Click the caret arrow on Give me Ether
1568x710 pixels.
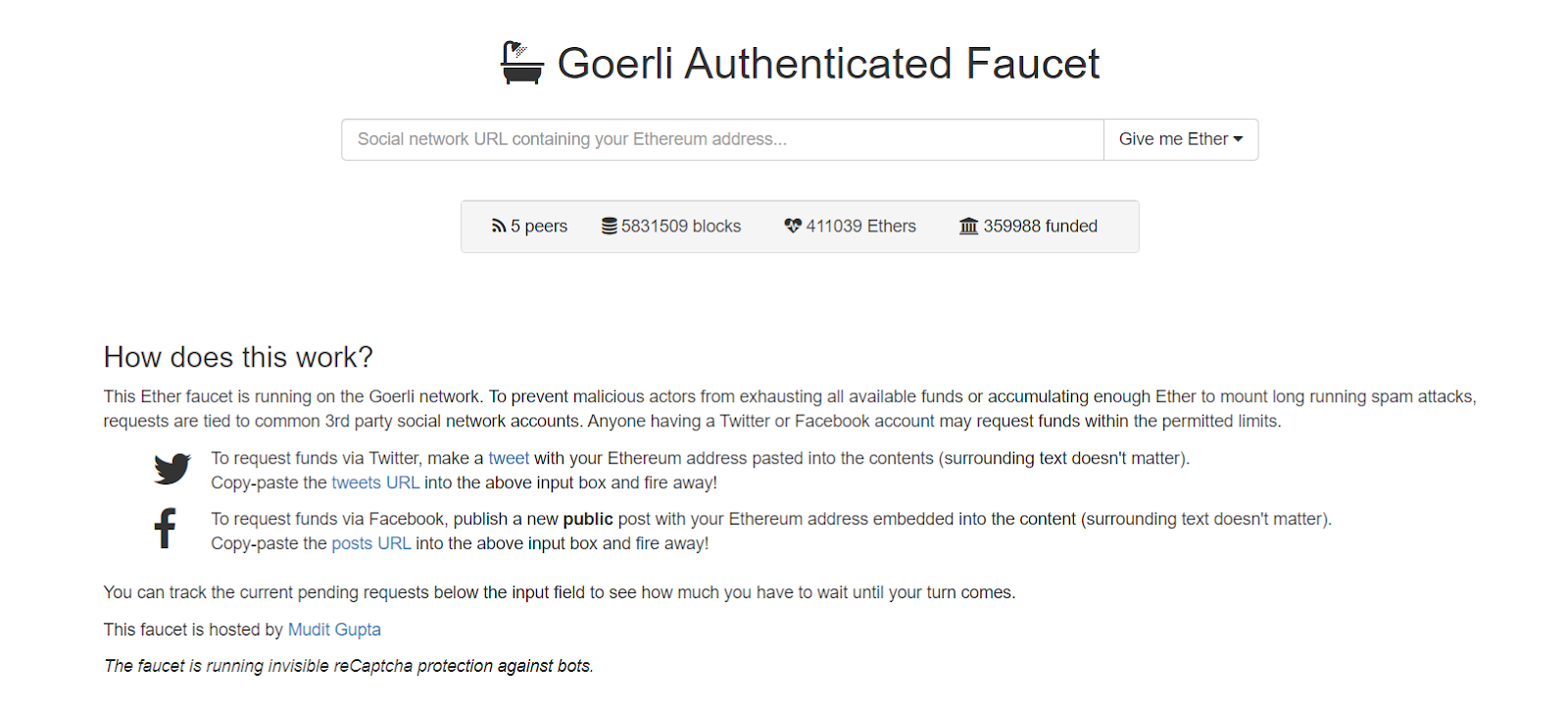[1238, 139]
